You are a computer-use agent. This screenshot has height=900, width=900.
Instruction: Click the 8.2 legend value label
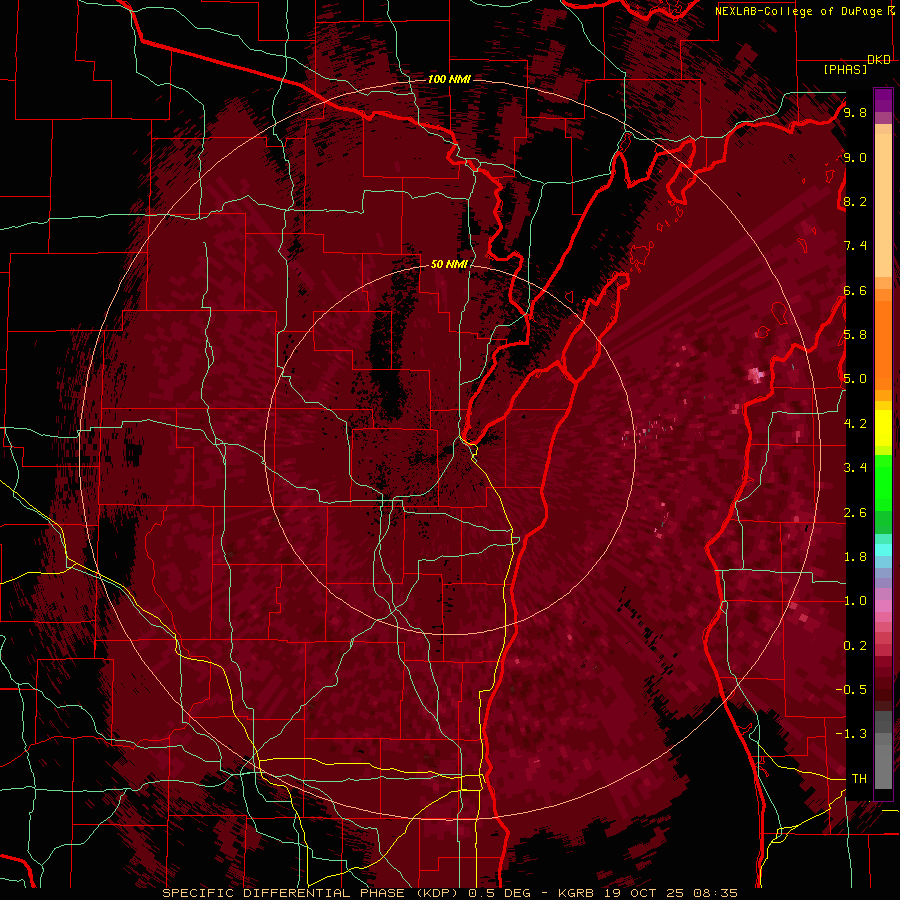[855, 201]
